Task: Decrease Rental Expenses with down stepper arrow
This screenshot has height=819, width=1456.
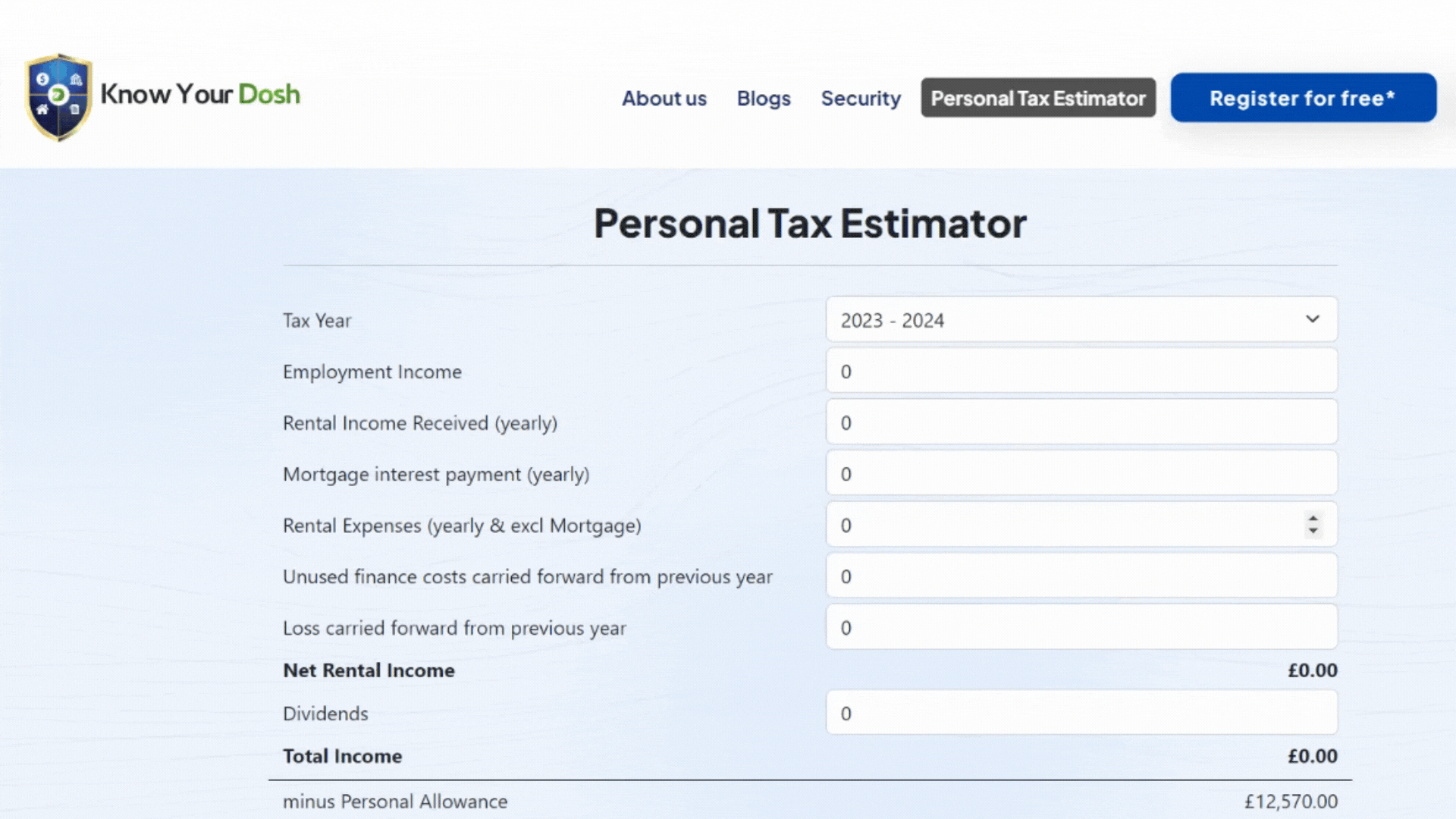Action: click(x=1313, y=532)
